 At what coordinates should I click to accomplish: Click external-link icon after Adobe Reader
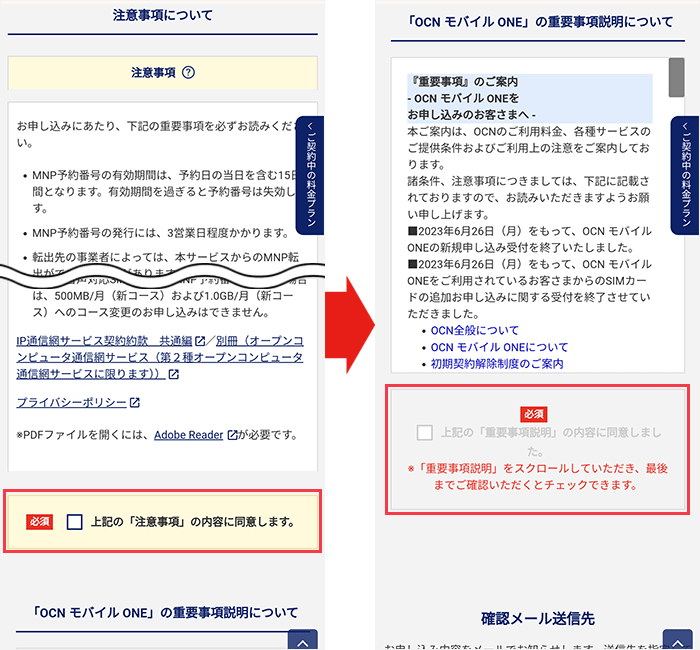coord(232,435)
